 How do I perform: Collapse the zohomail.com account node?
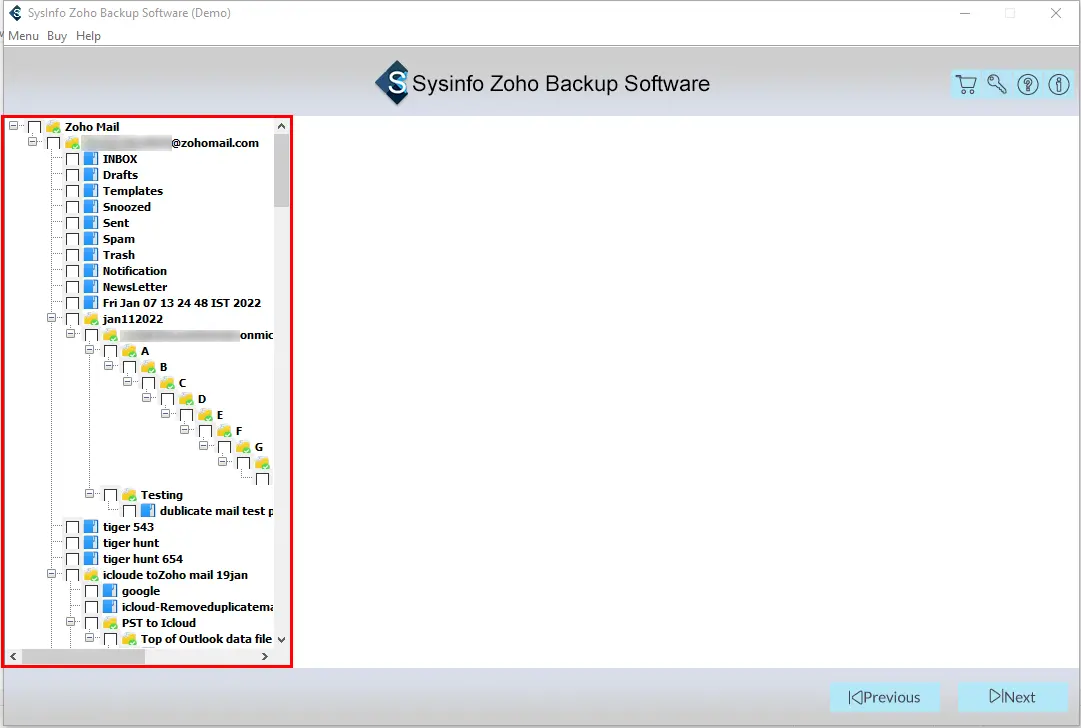tap(32, 141)
